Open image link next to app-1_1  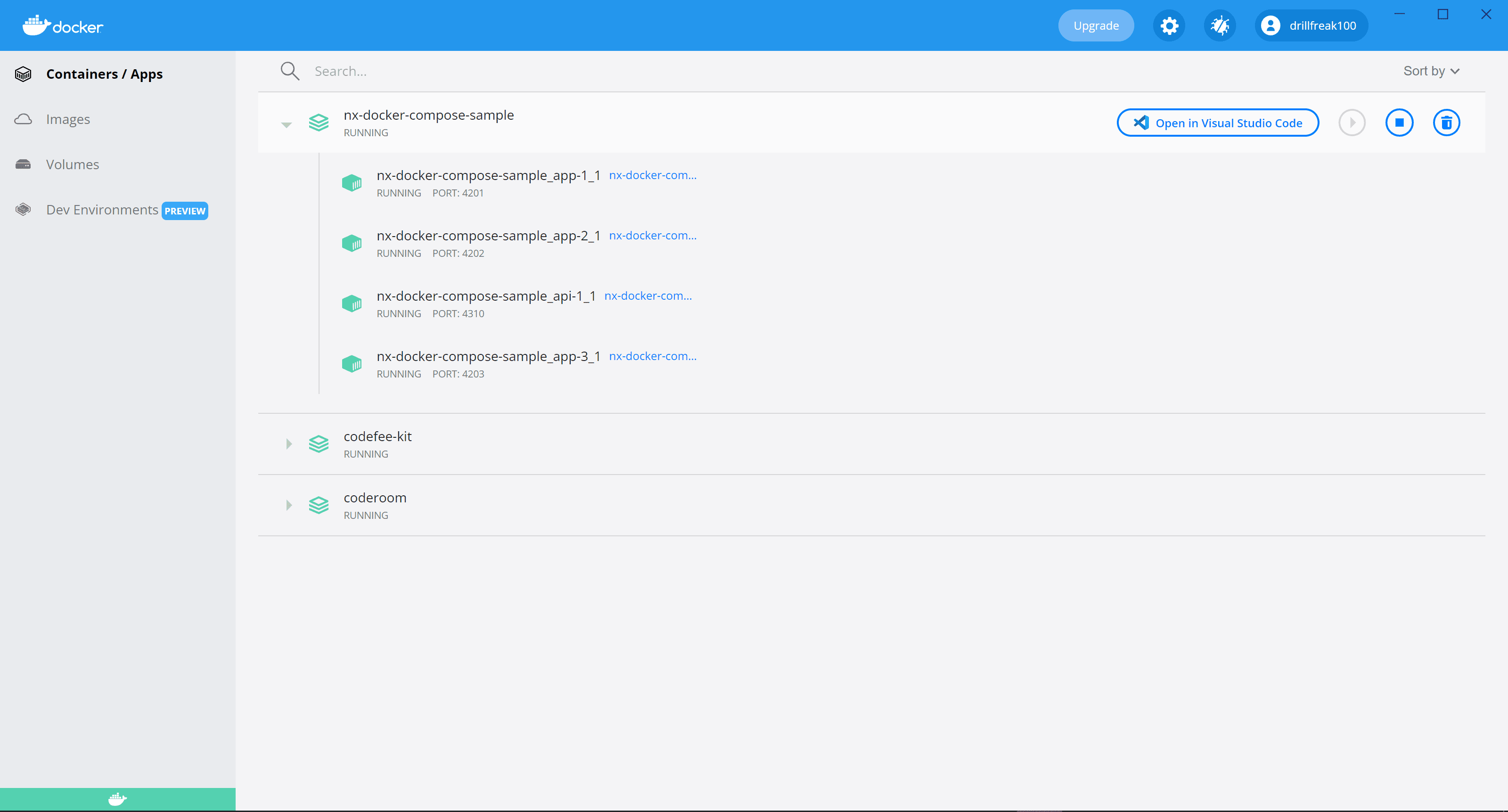pyautogui.click(x=653, y=175)
